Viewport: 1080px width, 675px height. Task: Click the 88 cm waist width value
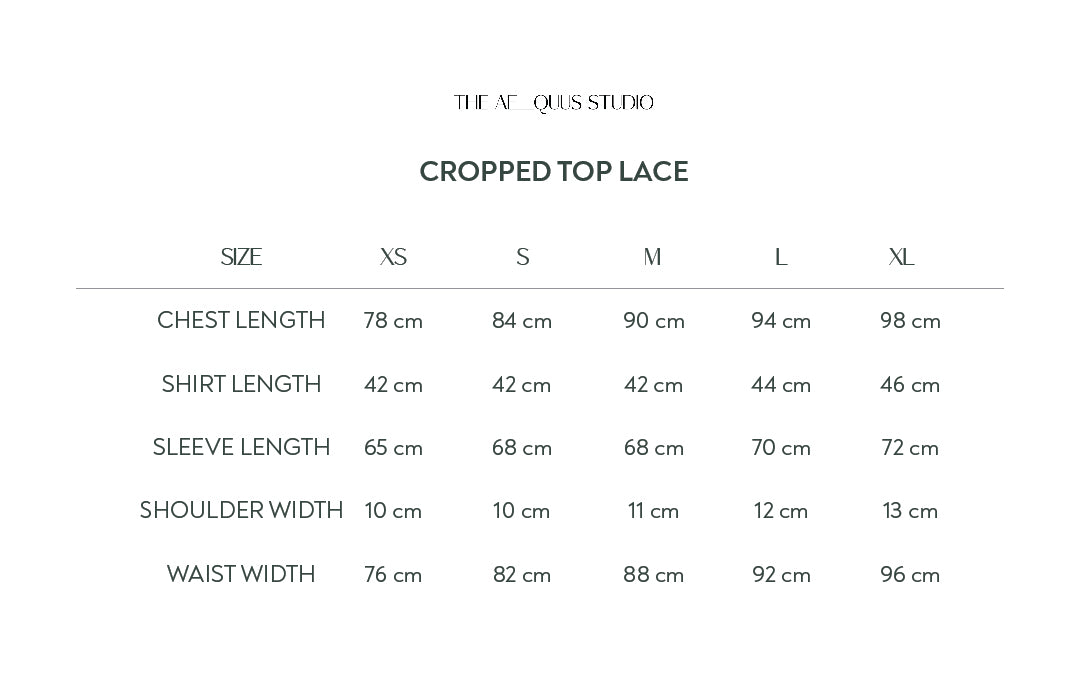click(653, 574)
